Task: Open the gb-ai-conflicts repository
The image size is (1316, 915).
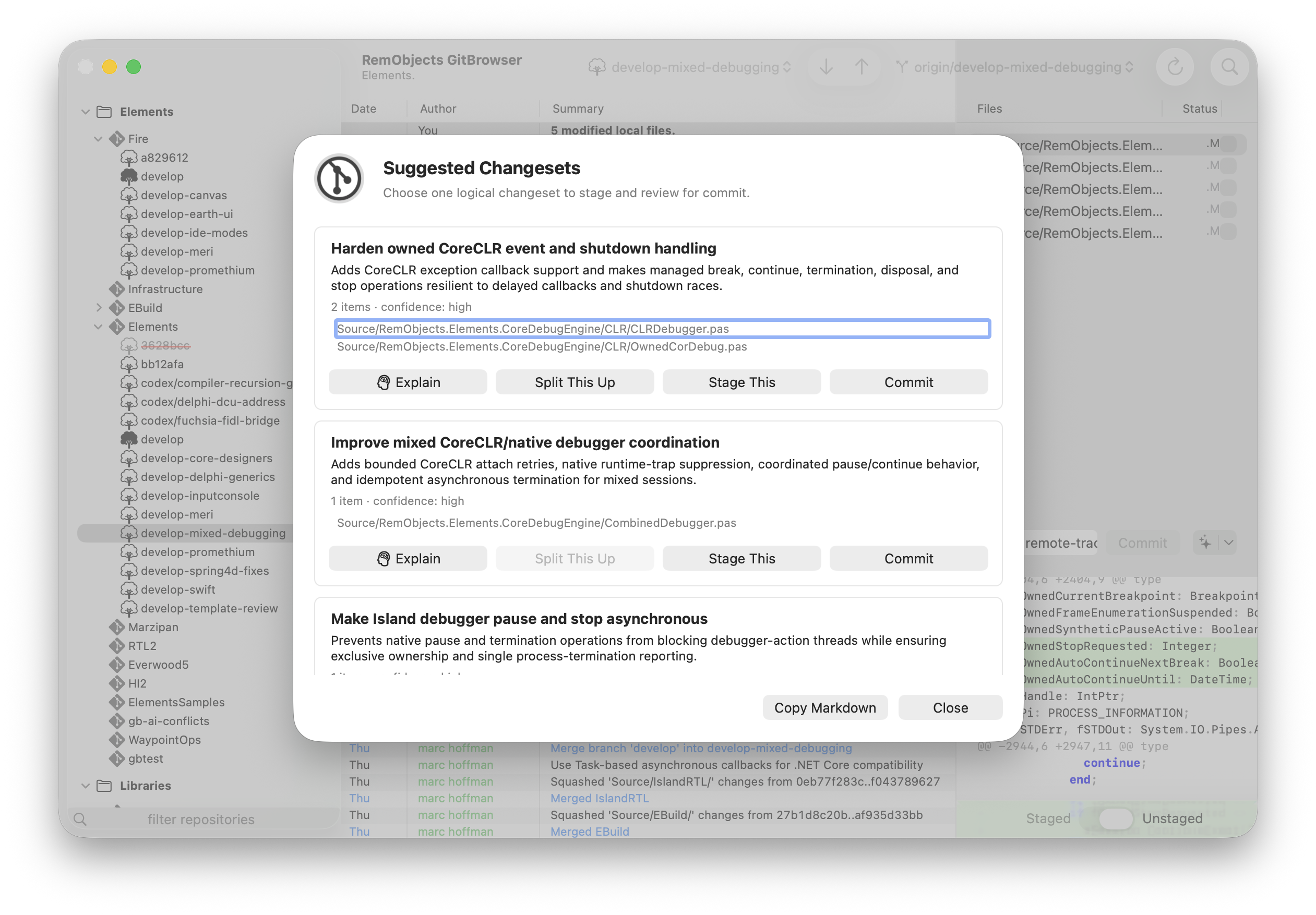Action: (x=168, y=721)
